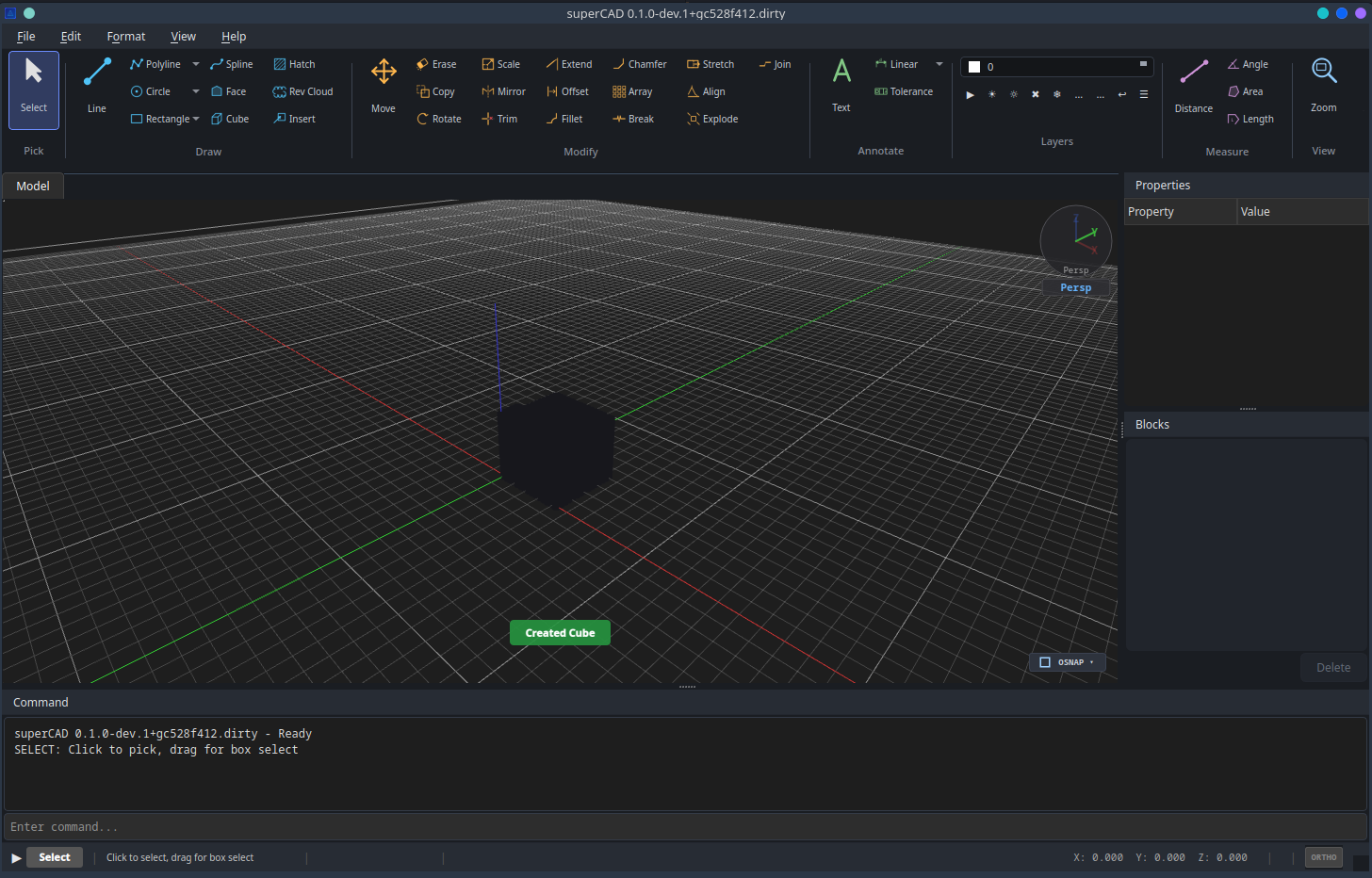Image resolution: width=1372 pixels, height=878 pixels.
Task: Apply the Hatch tool
Action: point(295,64)
